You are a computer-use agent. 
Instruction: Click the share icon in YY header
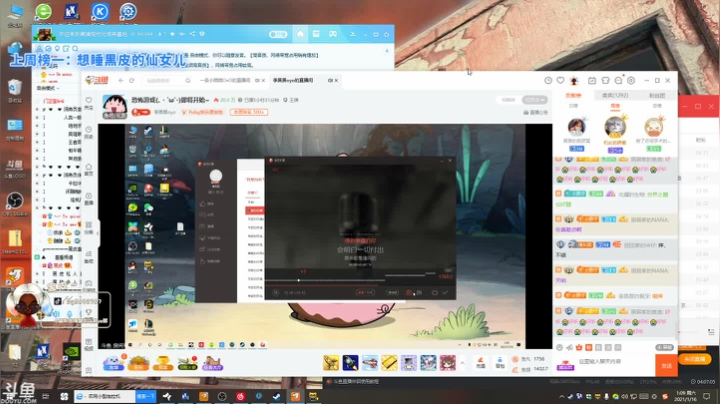pyautogui.click(x=192, y=34)
